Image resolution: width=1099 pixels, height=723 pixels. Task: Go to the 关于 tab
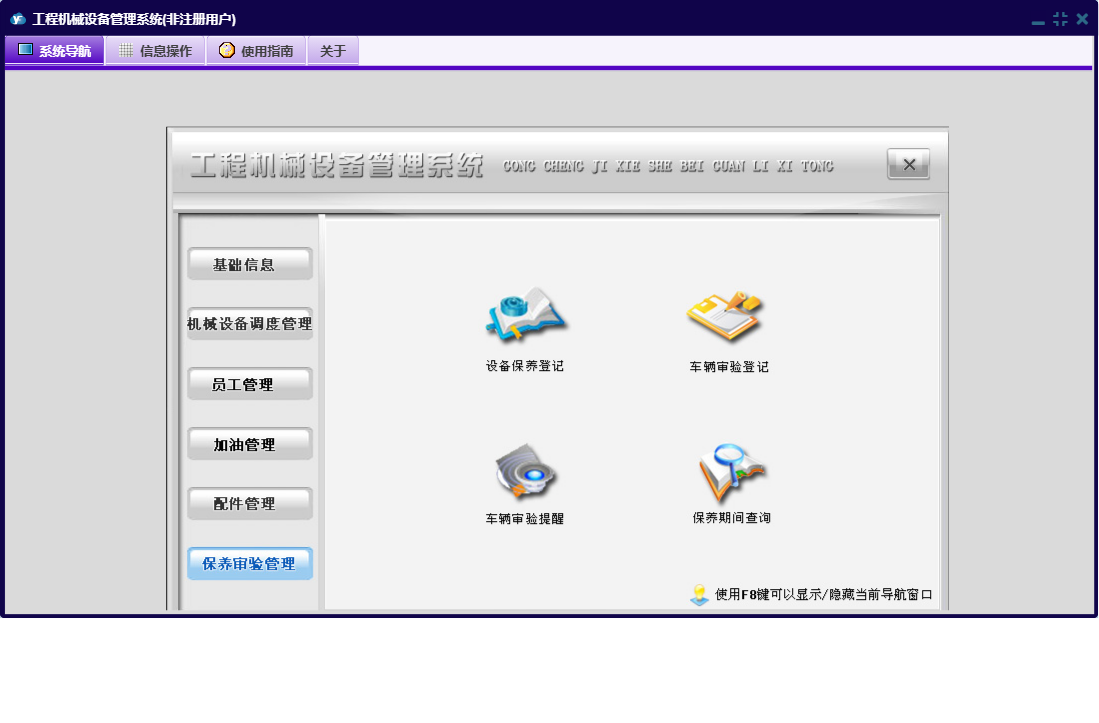(x=333, y=51)
